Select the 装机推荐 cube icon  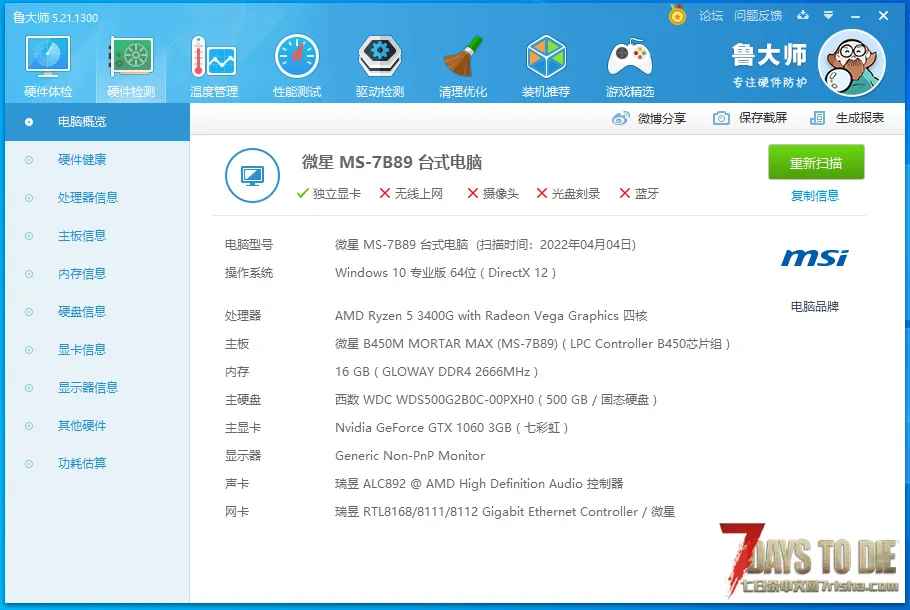(x=546, y=56)
